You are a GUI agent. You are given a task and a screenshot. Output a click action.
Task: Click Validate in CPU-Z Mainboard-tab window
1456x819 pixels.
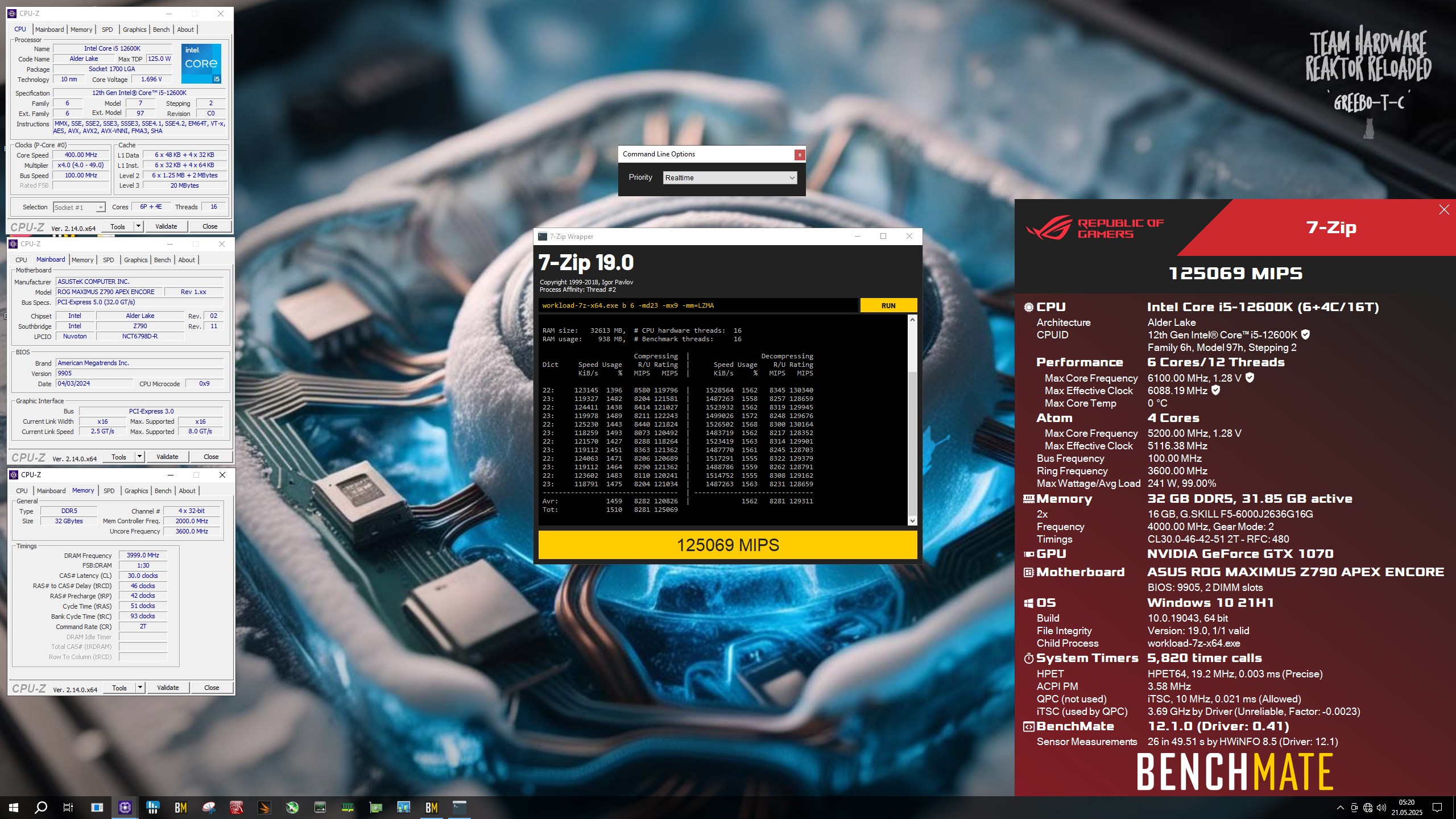tap(167, 457)
